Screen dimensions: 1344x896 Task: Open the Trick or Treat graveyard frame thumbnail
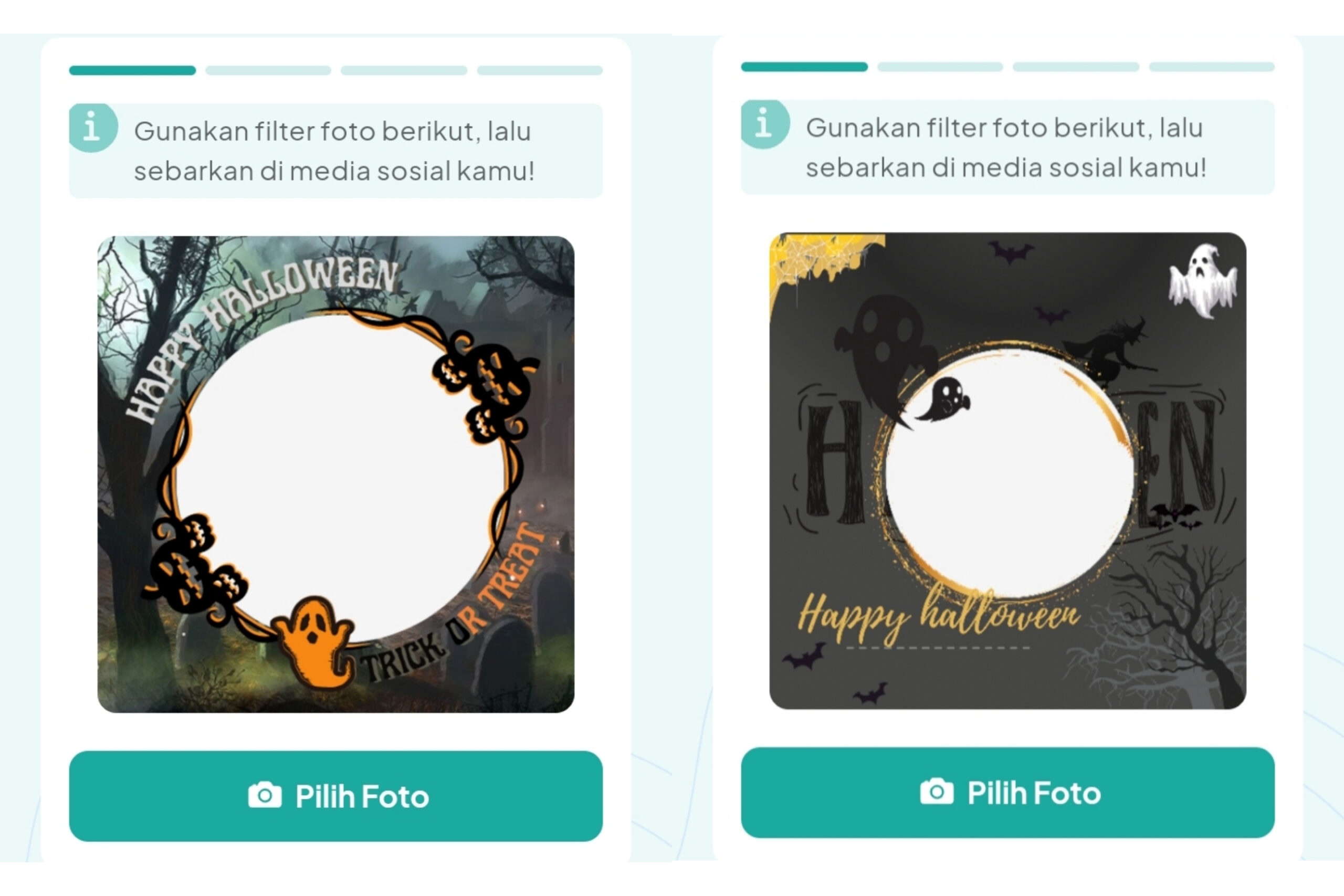(x=336, y=475)
